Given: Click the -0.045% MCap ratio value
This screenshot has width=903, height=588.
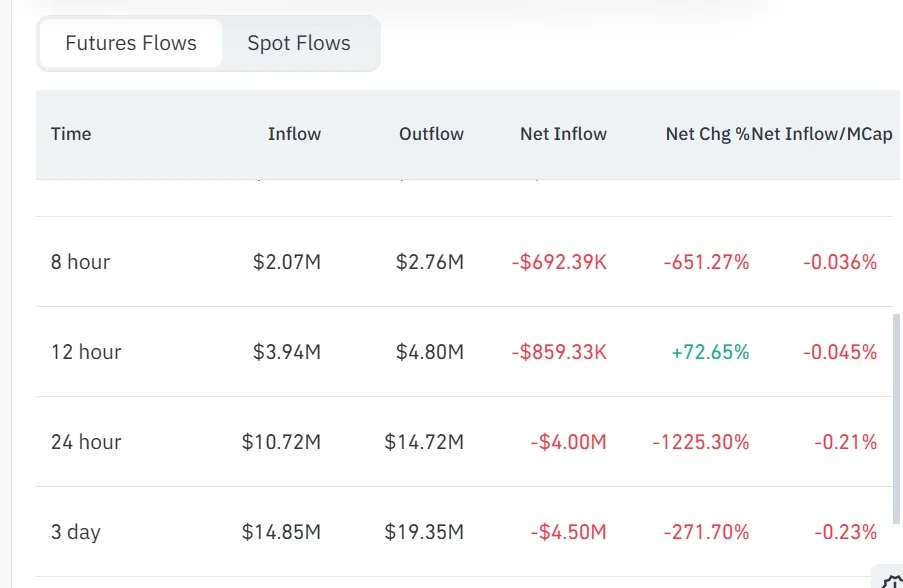Looking at the screenshot, I should click(840, 352).
